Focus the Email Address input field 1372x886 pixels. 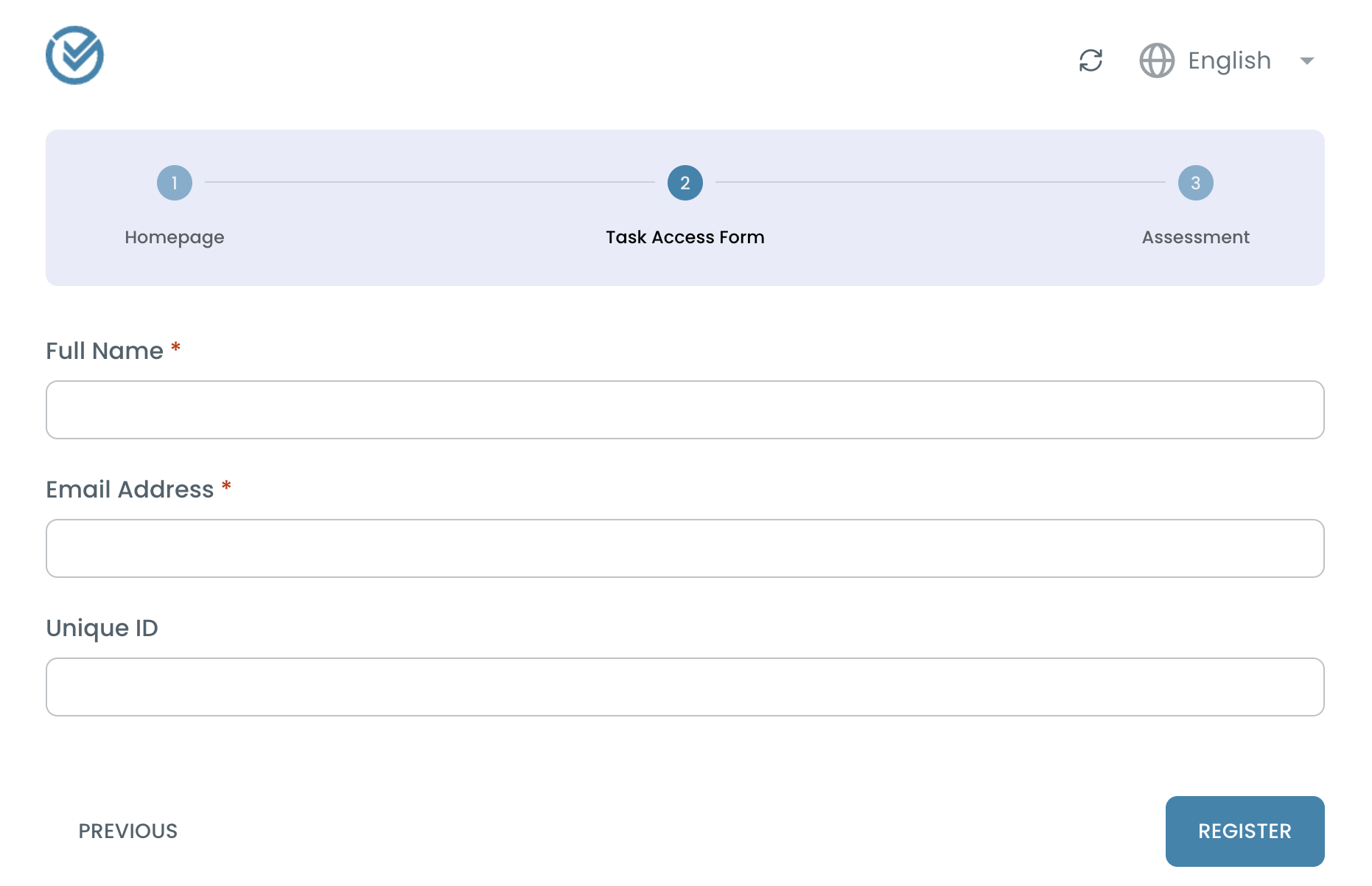point(685,548)
